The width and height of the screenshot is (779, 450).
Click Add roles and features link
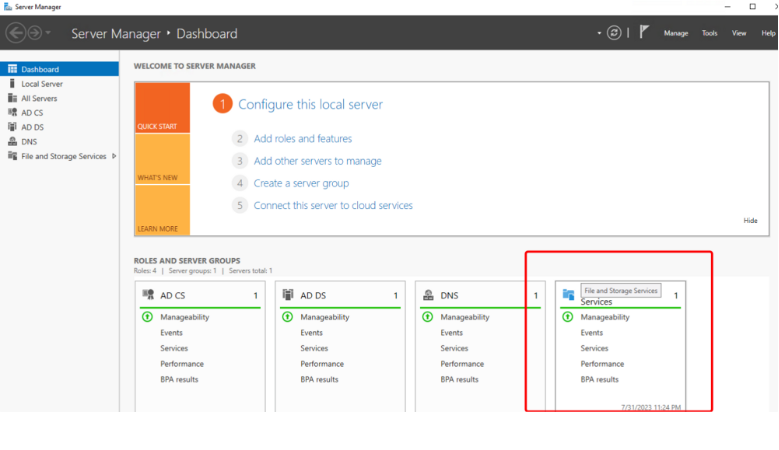[302, 139]
